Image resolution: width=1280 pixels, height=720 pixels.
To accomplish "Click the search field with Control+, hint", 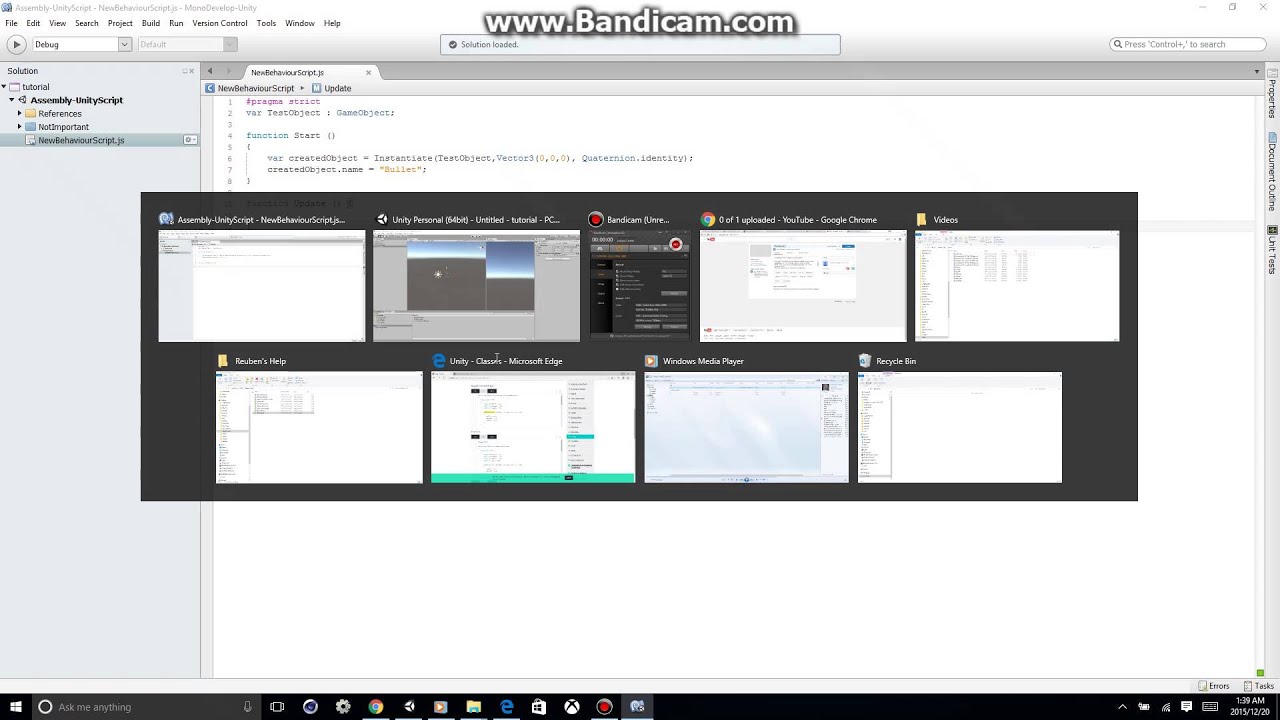I will coord(1188,44).
